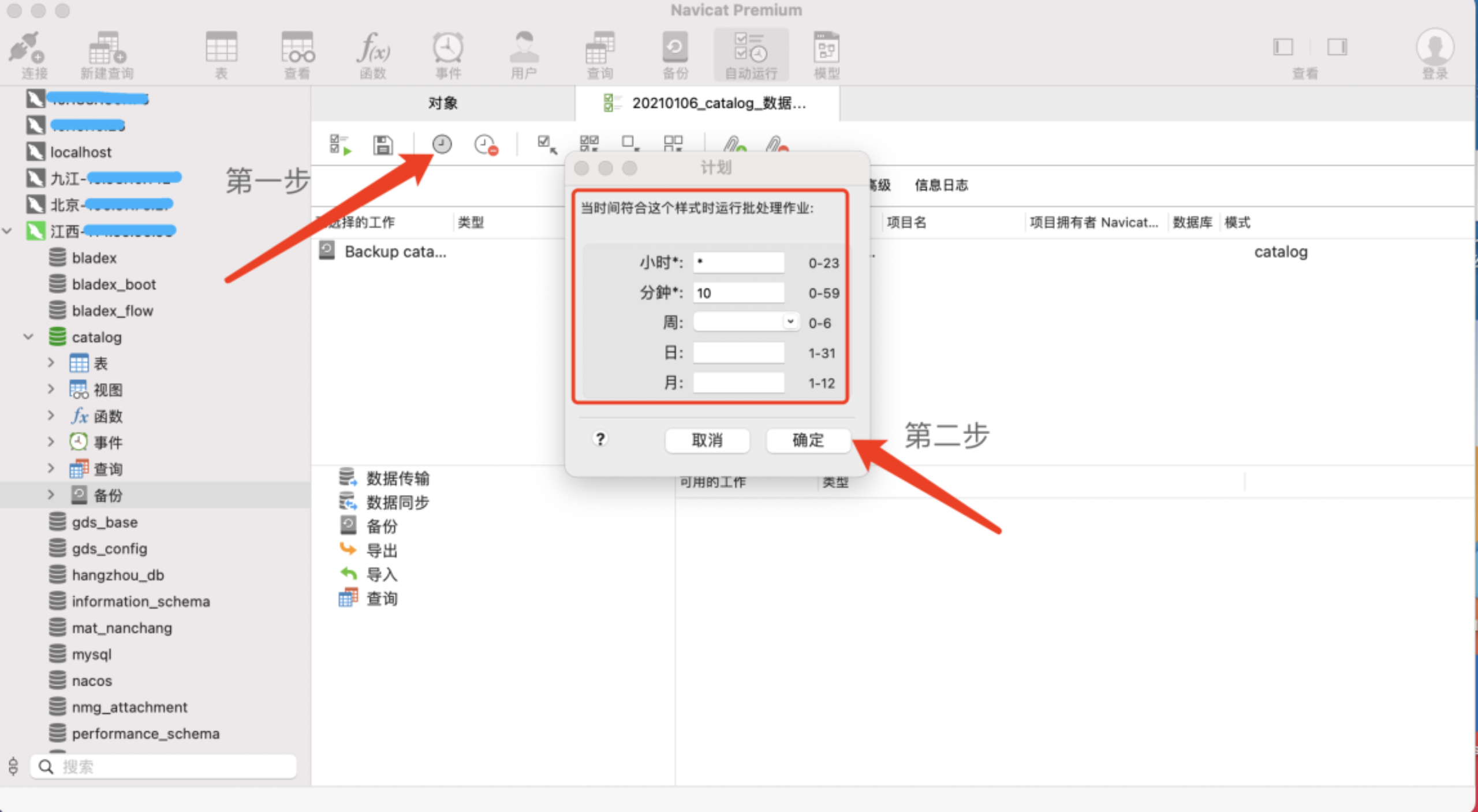
Task: Click the 确定 button in schedule dialog
Action: coord(808,440)
